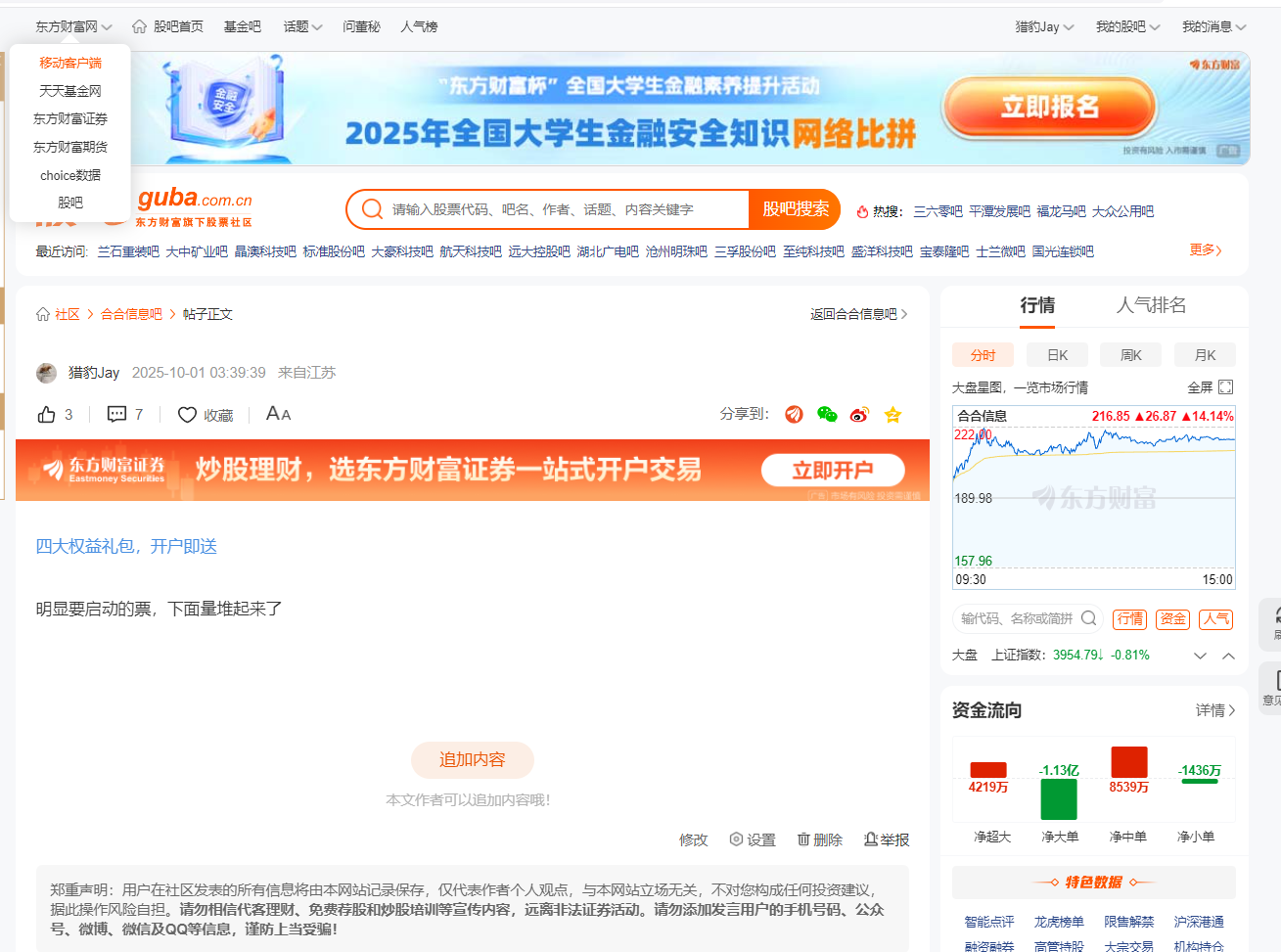
Task: Click the 举报 report icon
Action: click(x=870, y=839)
